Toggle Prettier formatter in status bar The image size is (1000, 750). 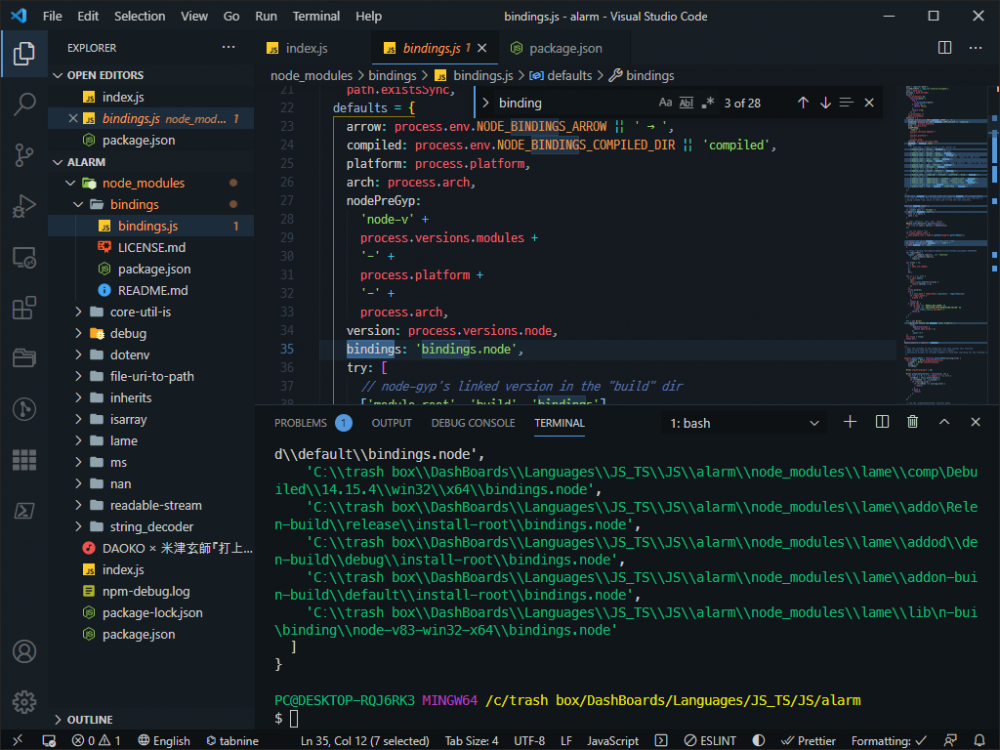tap(809, 740)
